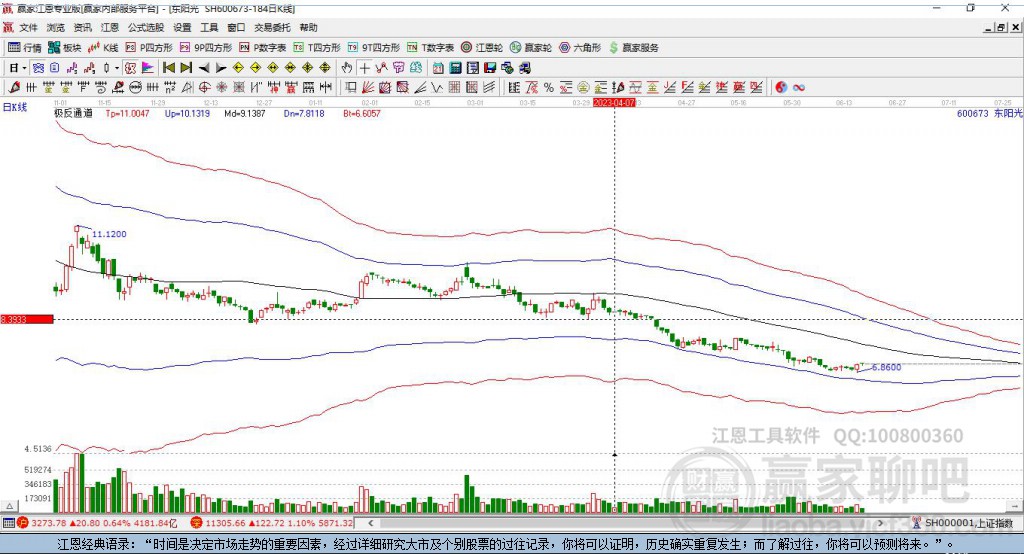
Task: Open the P数字表 tool
Action: coord(263,48)
